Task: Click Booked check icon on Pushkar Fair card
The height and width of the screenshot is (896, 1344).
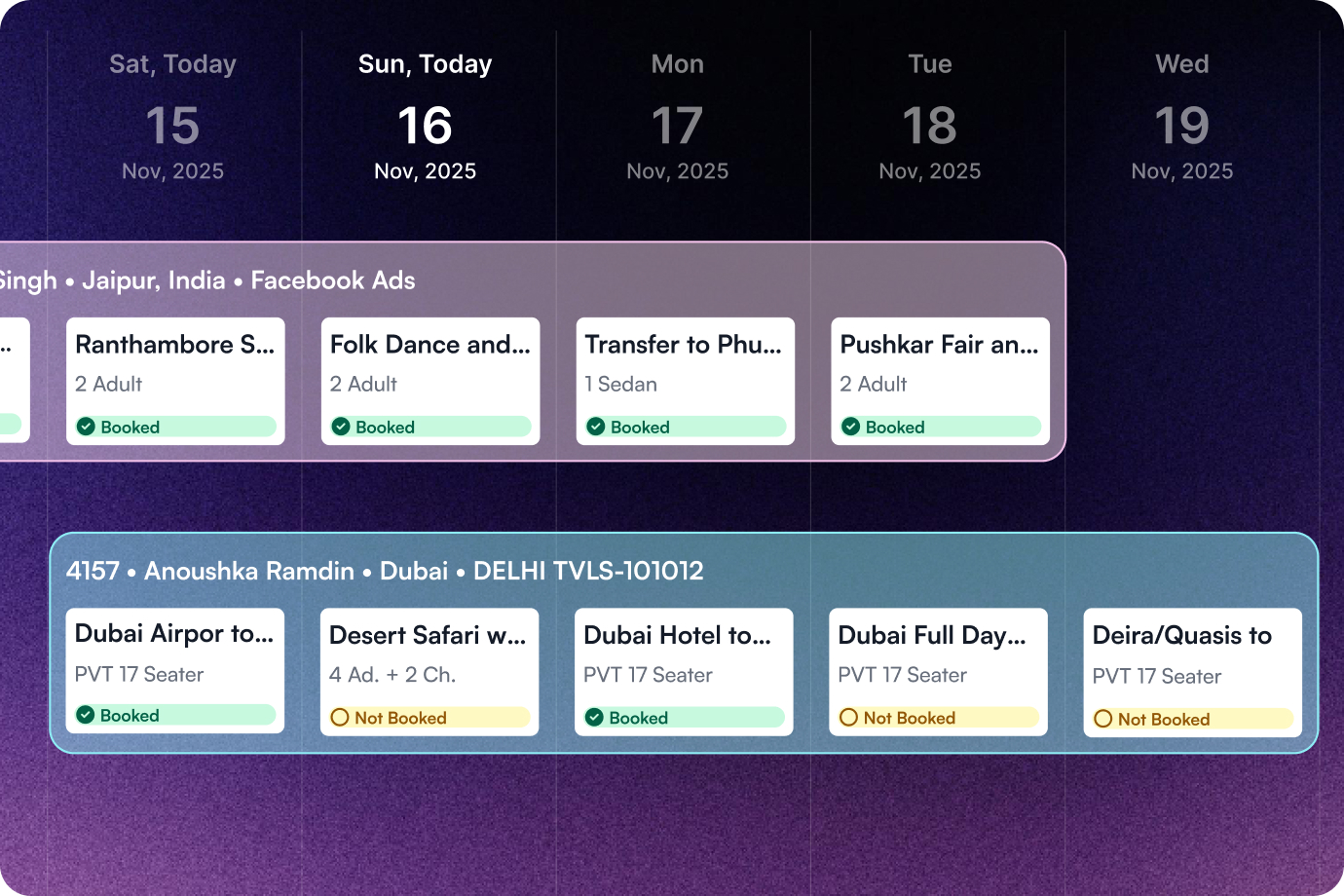Action: tap(851, 427)
